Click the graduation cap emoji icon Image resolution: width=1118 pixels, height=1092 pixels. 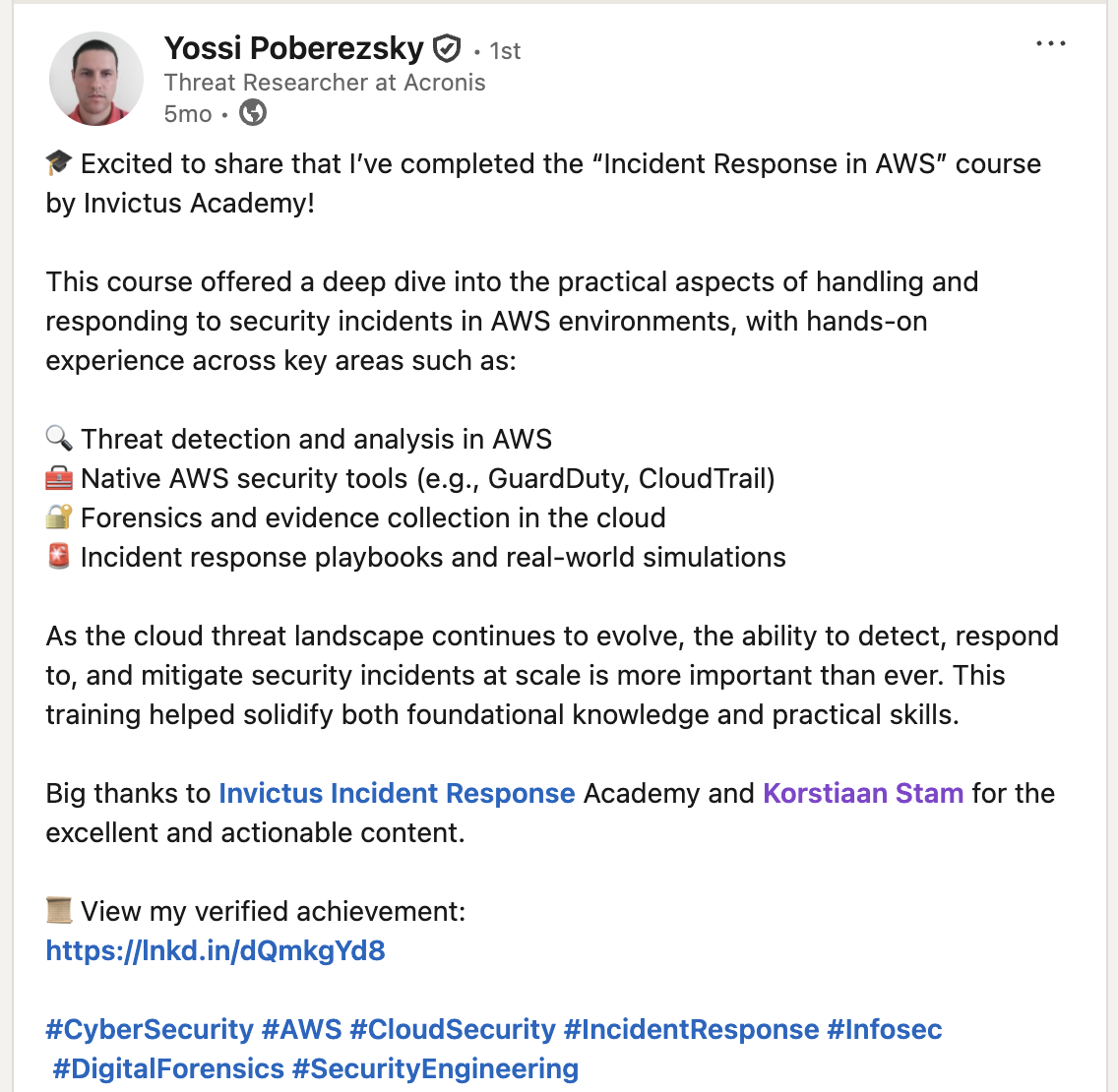(59, 163)
